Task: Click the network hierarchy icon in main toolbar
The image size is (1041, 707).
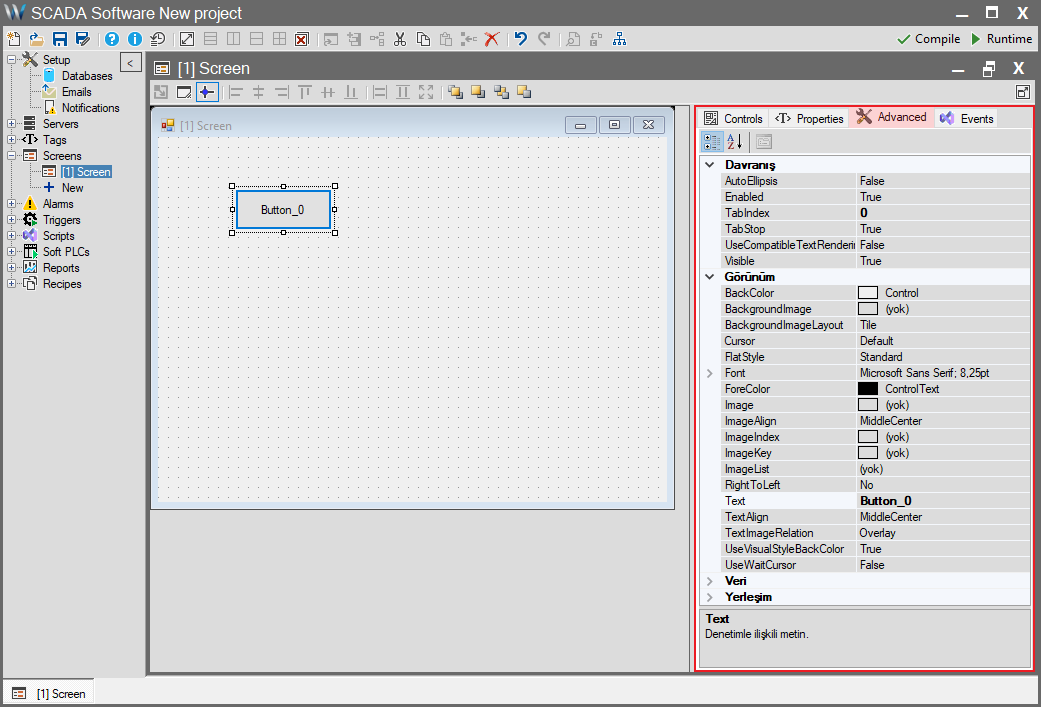Action: point(620,39)
